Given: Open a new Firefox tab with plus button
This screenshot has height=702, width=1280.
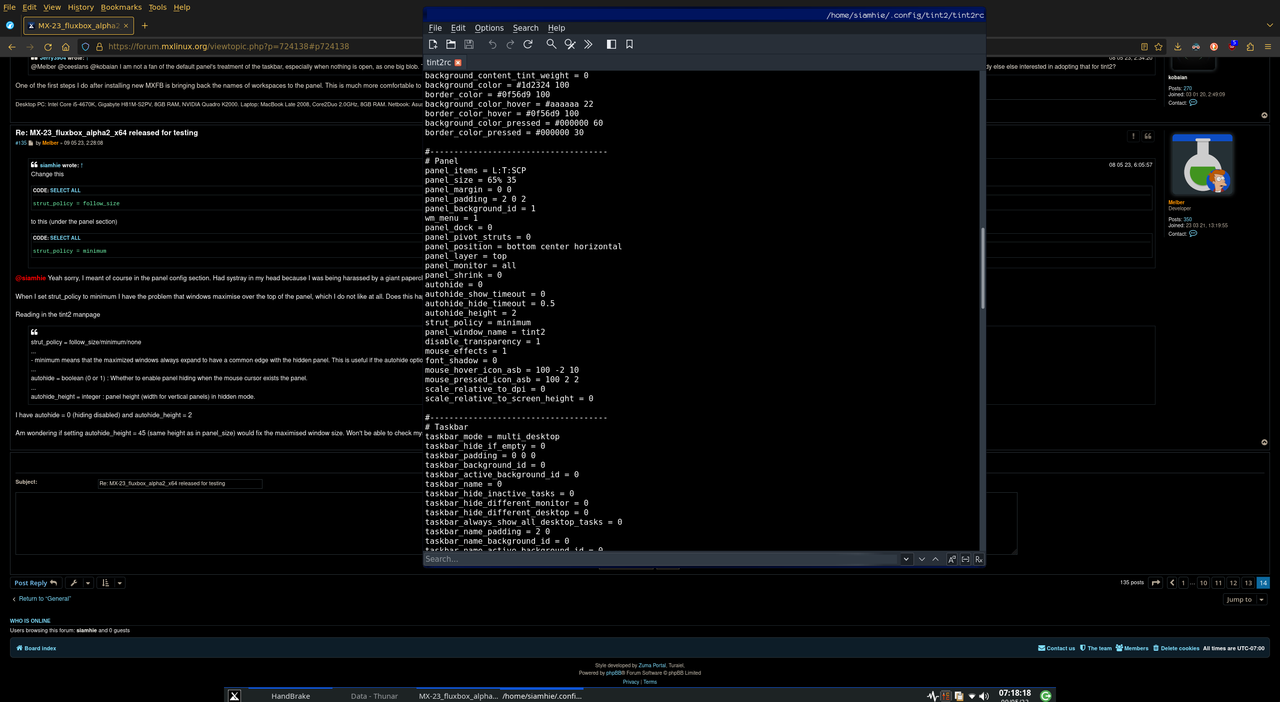Looking at the screenshot, I should pos(144,25).
